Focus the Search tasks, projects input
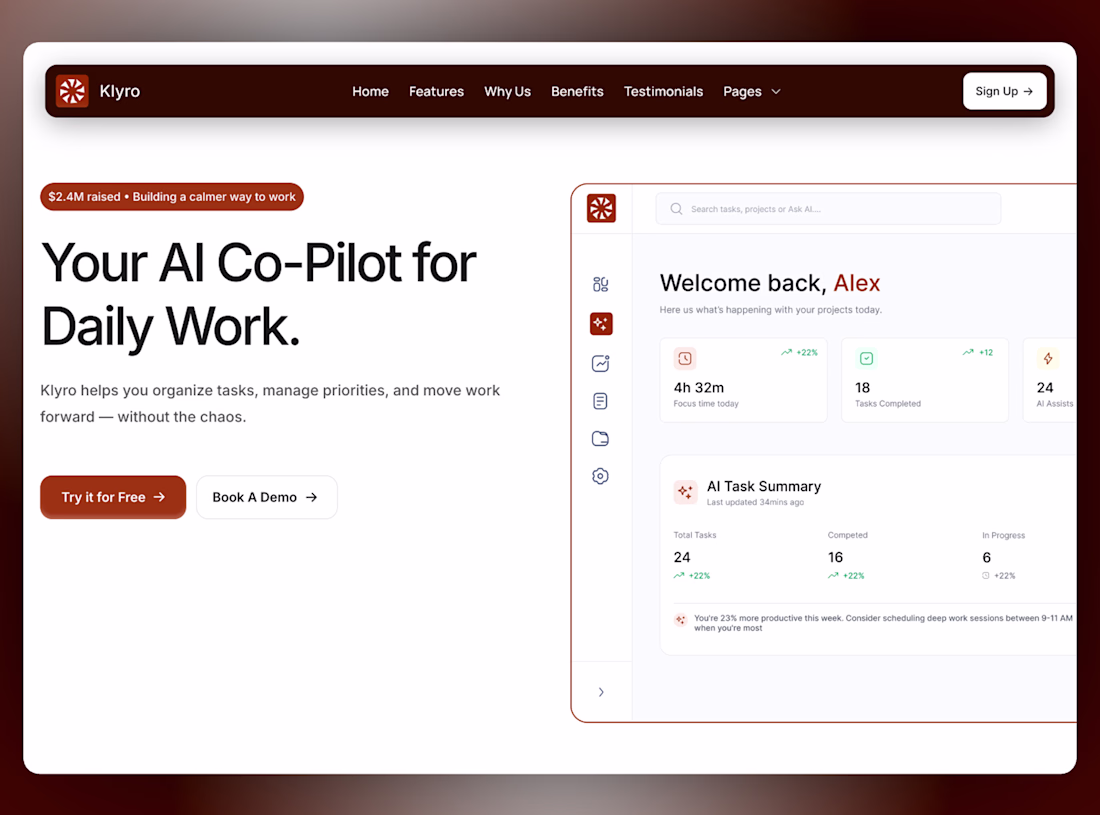 click(829, 208)
